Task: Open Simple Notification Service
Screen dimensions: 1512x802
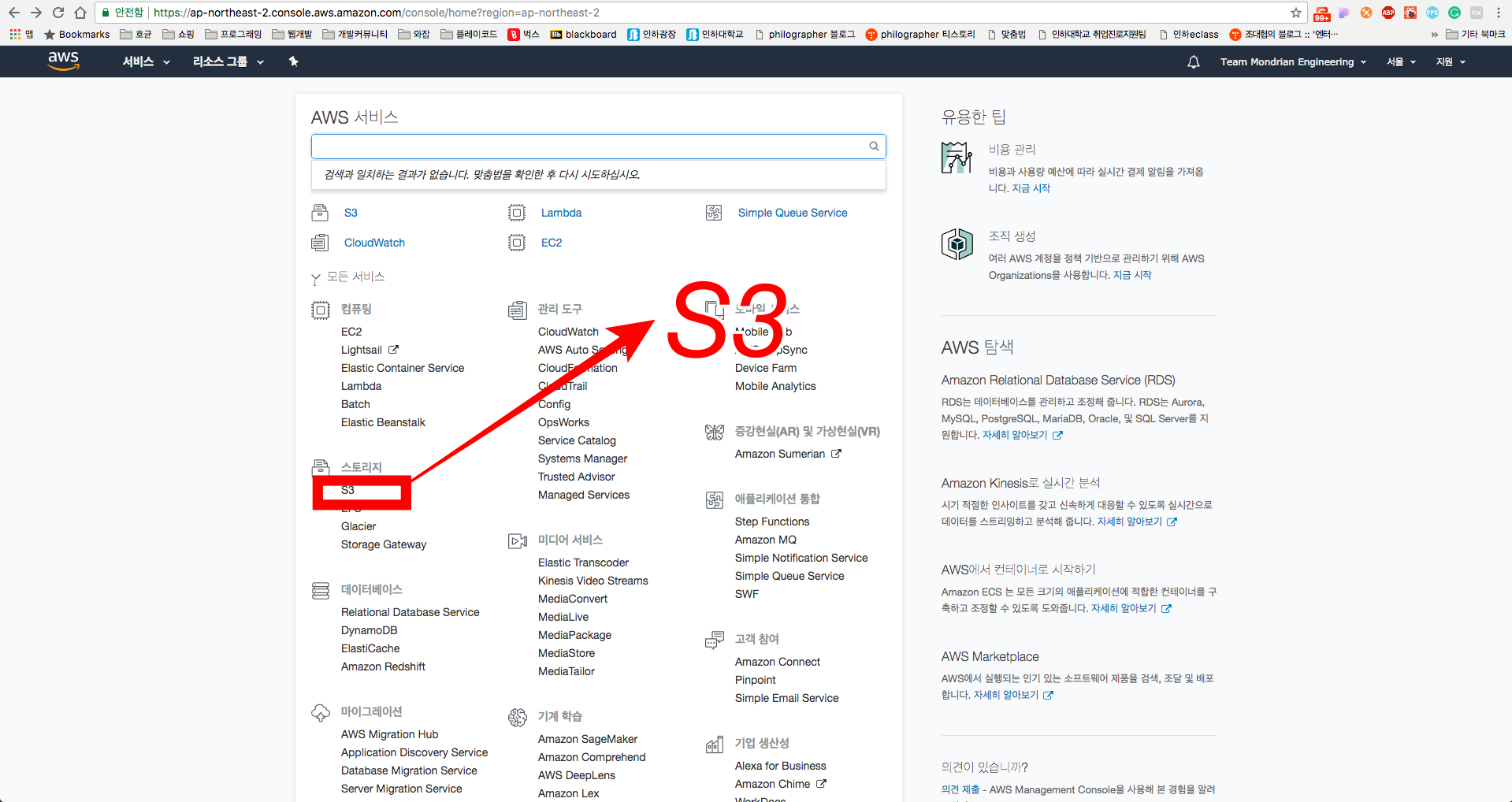Action: click(x=801, y=558)
